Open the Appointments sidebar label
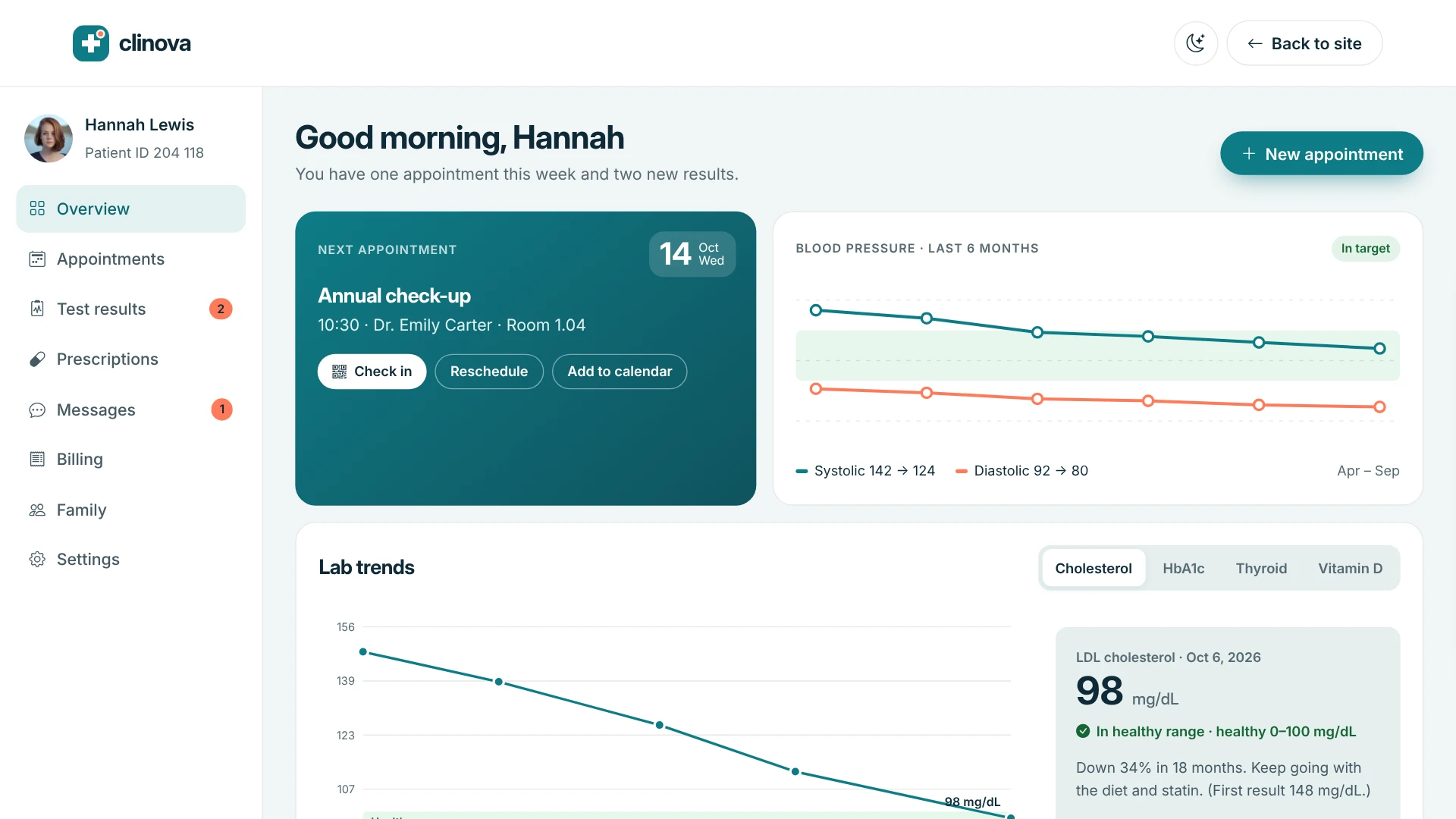This screenshot has width=1456, height=819. [x=111, y=259]
